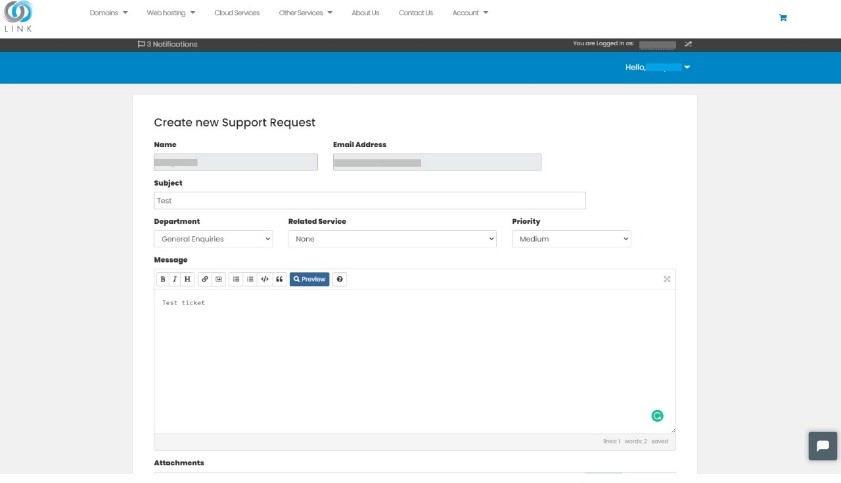Screen dimensions: 841x483
Task: Insert an image in the message
Action: point(218,279)
